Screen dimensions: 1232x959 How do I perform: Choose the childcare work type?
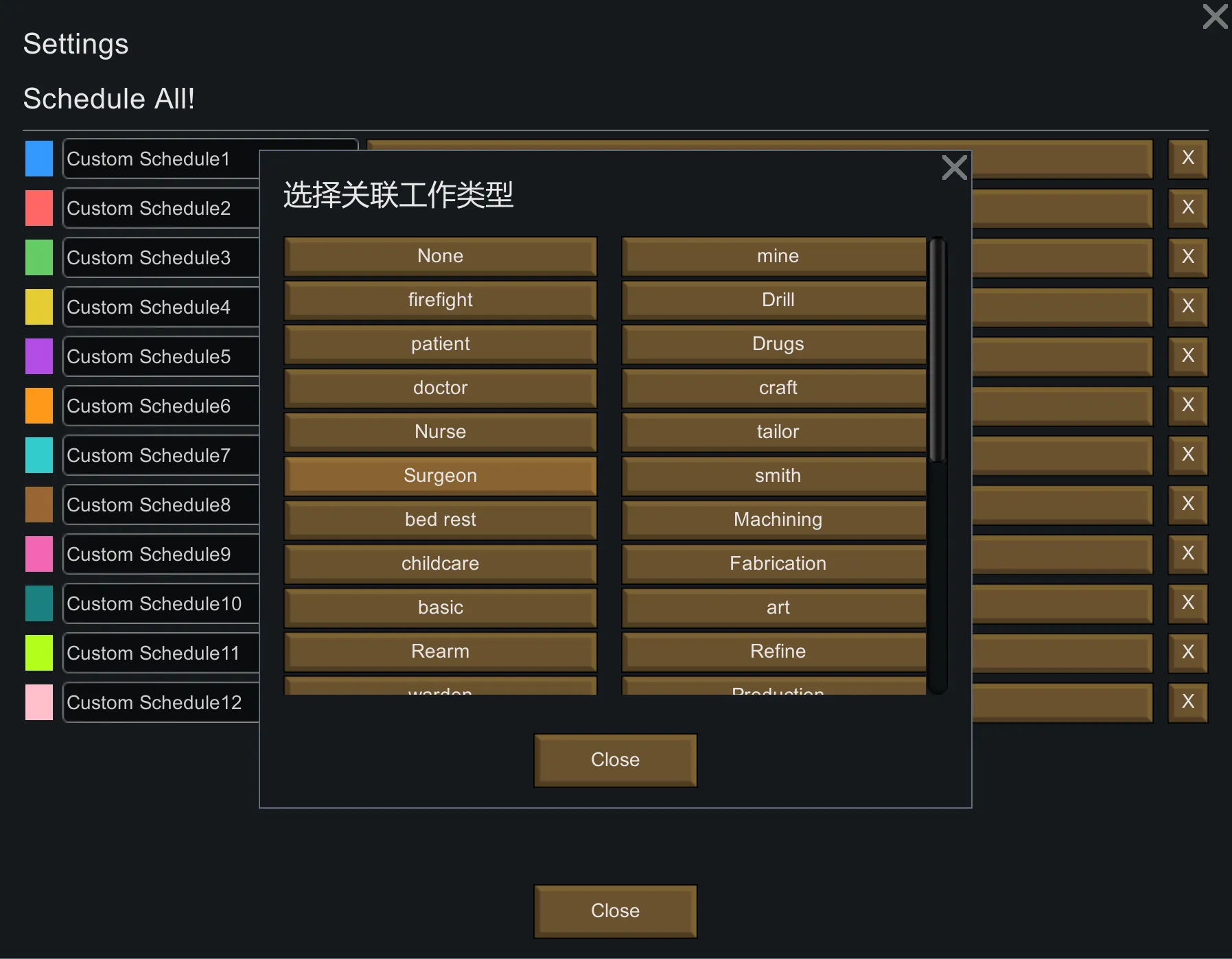tap(440, 564)
